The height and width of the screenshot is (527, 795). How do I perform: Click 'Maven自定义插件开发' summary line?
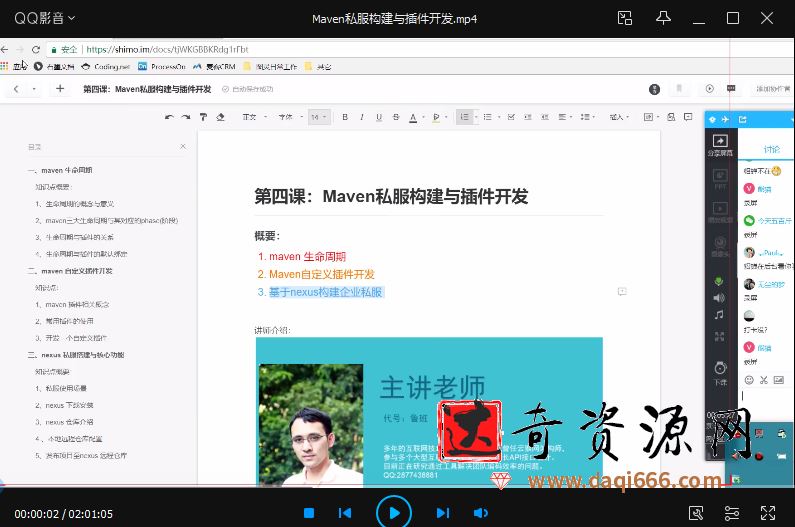click(x=321, y=274)
